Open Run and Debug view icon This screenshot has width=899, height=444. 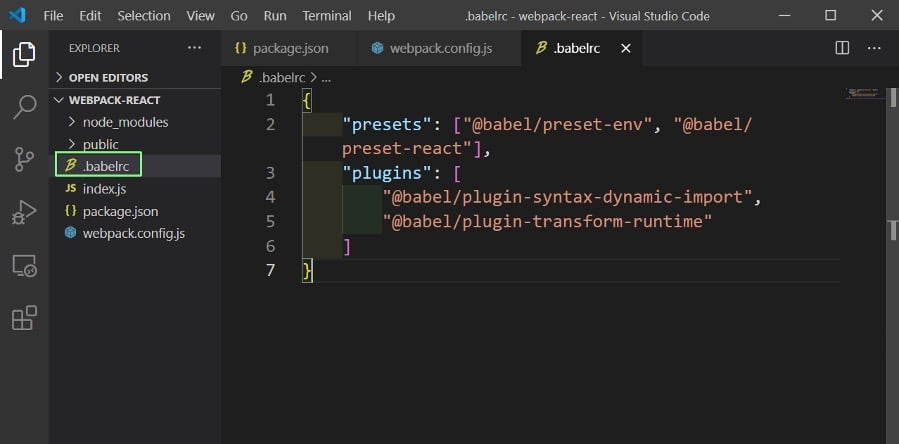[x=24, y=212]
